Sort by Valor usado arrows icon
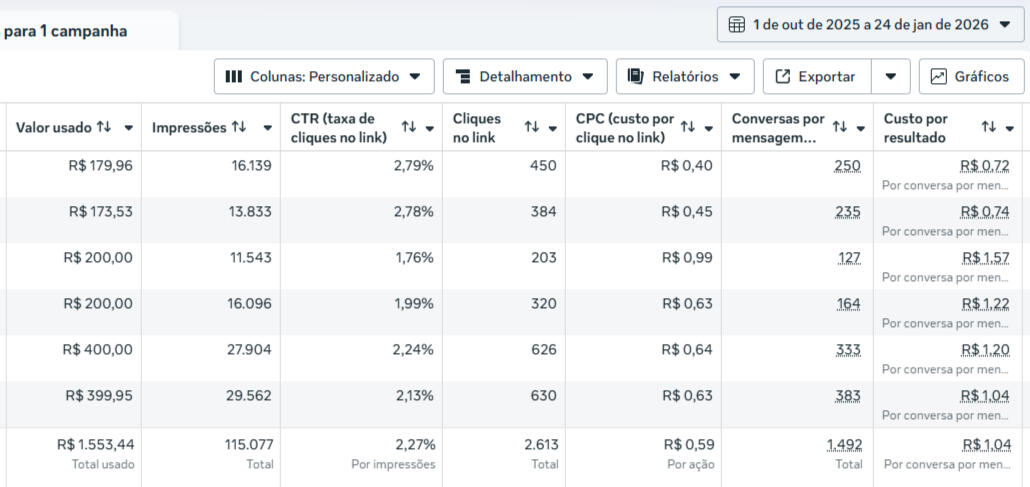Viewport: 1030px width, 487px height. 104,128
